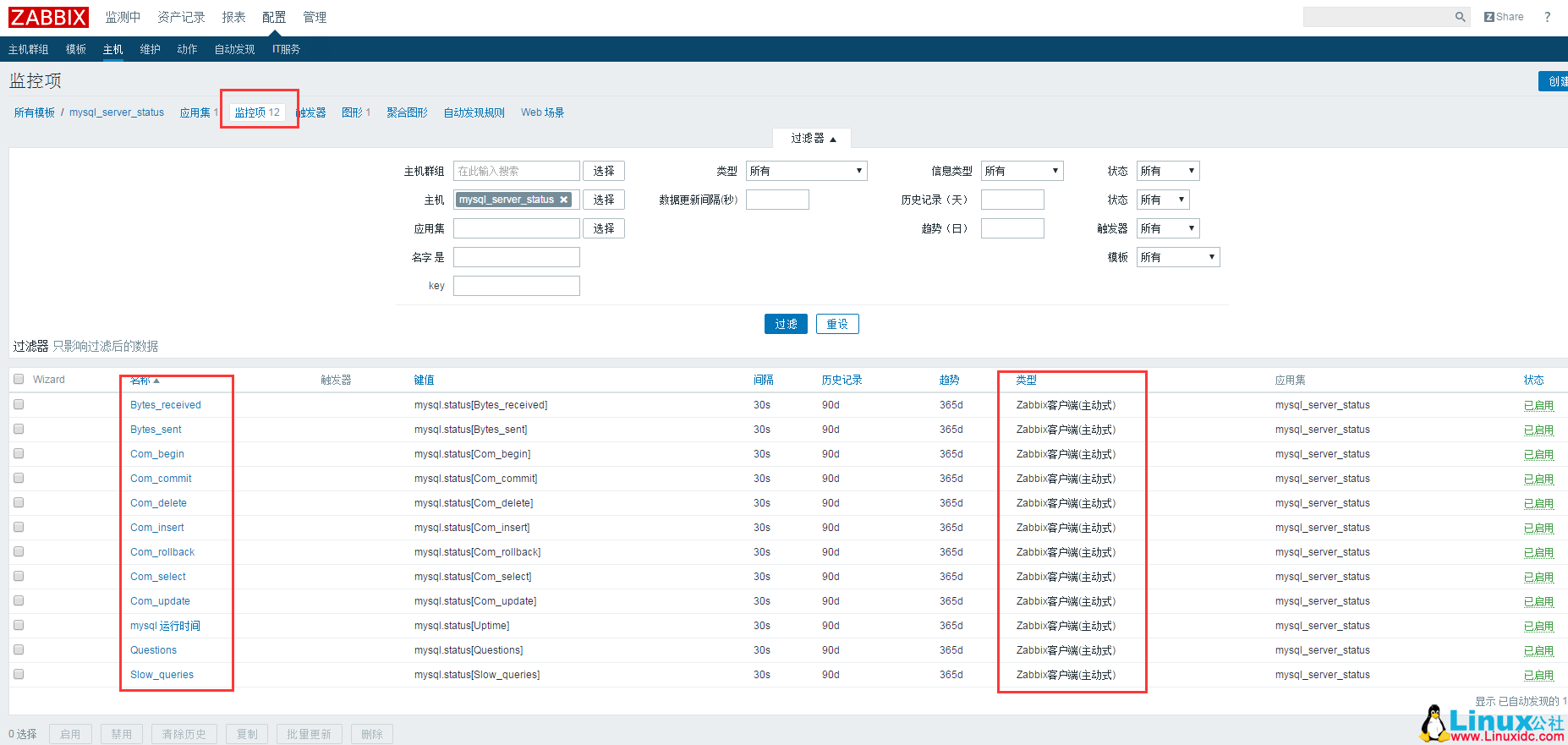This screenshot has height=745, width=1568.
Task: Click 选择 button beside 应用集
Action: 604,228
